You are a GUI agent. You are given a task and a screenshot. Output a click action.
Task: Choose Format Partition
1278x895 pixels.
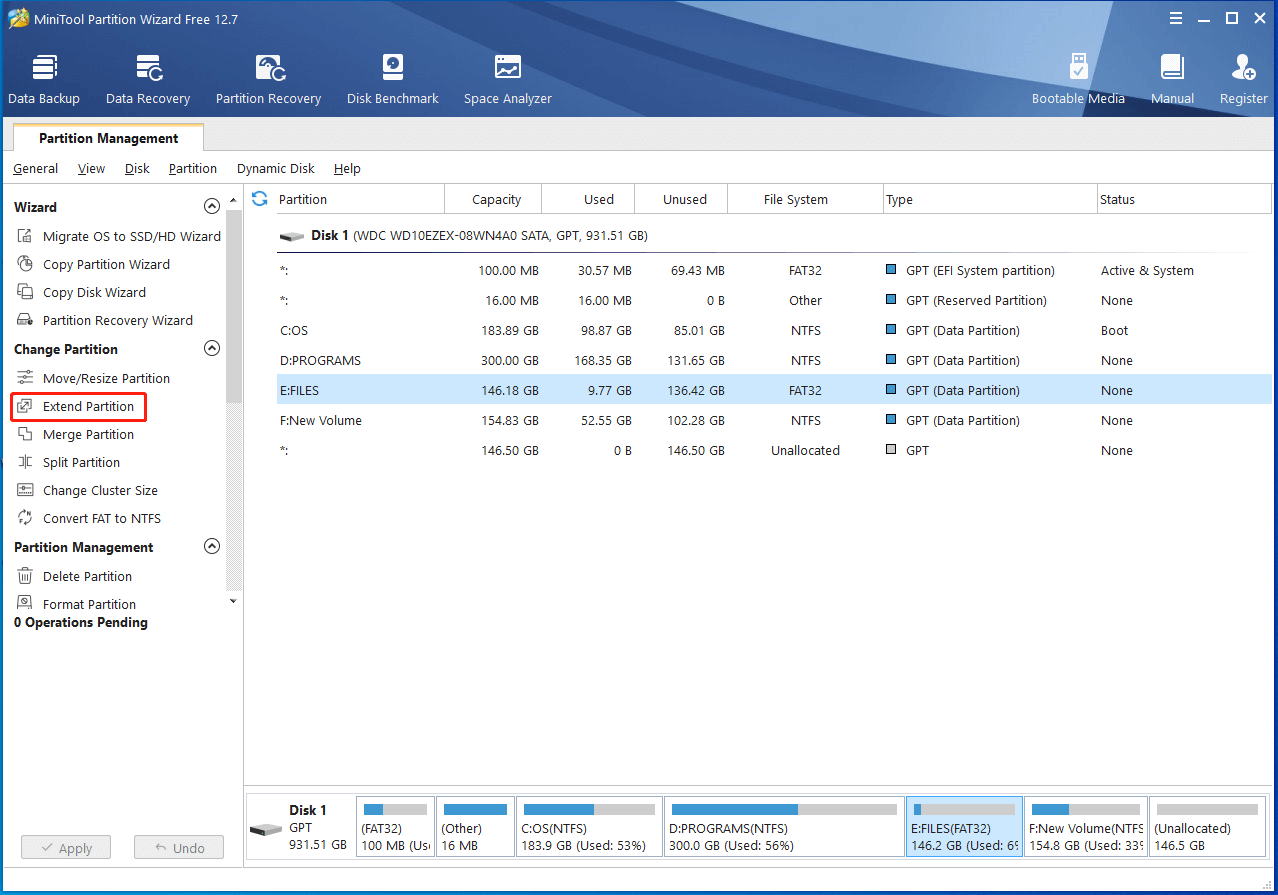tap(76, 604)
